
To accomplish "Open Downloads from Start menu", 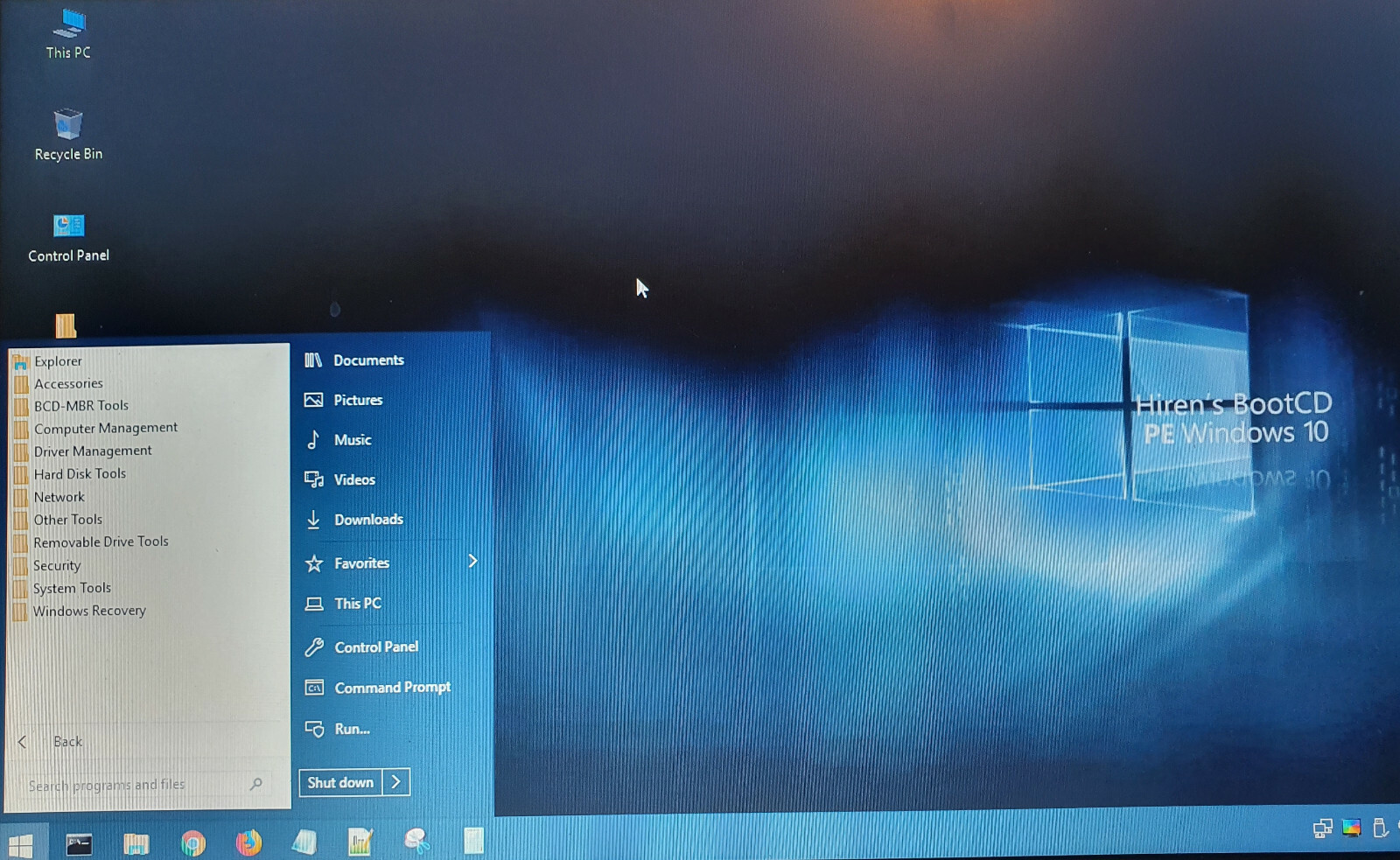I will (354, 520).
